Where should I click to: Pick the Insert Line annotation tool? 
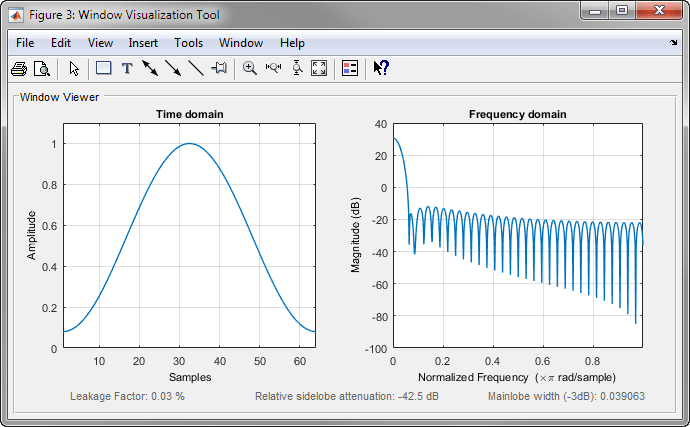tap(196, 68)
